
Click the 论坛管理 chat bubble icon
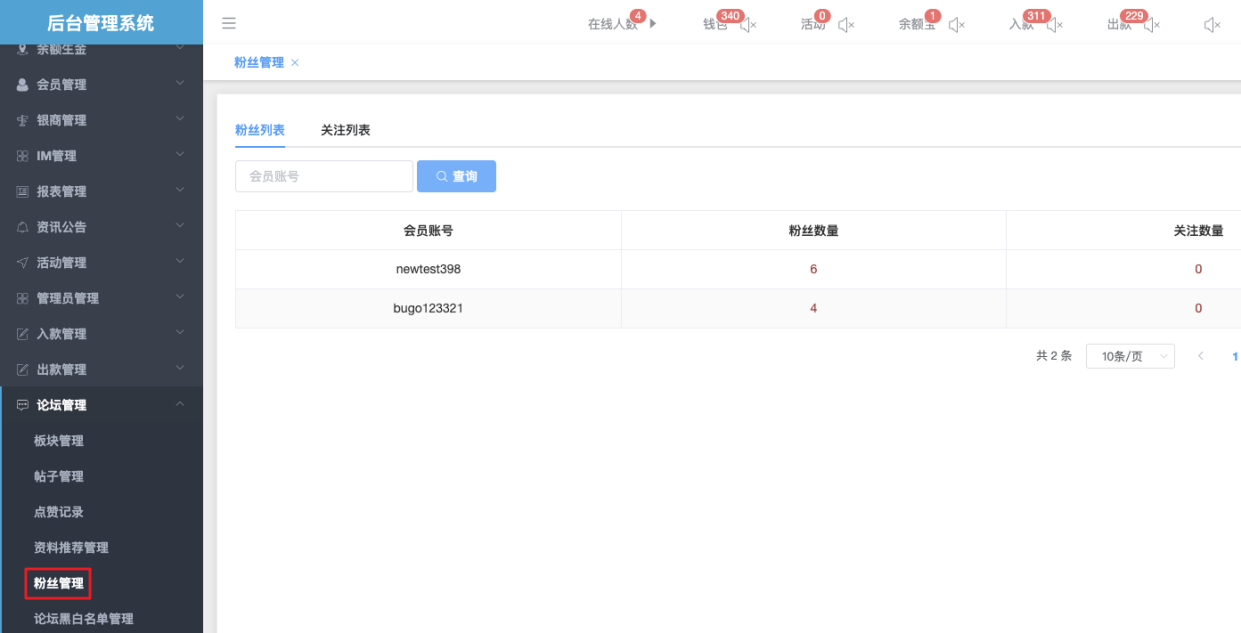click(22, 405)
